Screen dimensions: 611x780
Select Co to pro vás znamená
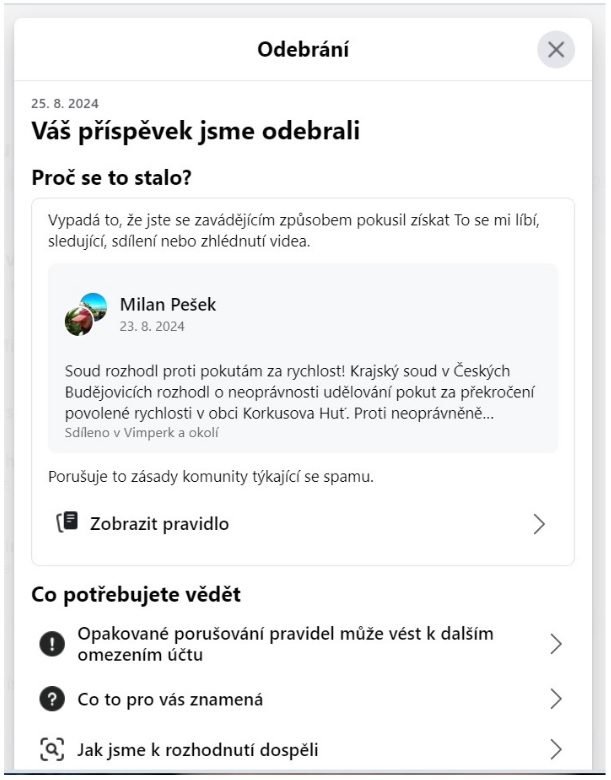(170, 700)
